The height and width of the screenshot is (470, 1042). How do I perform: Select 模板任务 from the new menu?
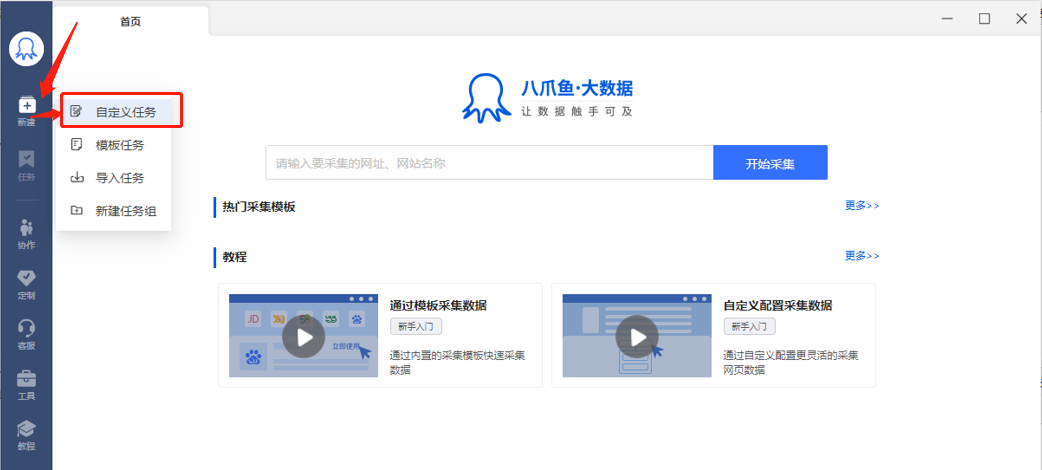114,145
